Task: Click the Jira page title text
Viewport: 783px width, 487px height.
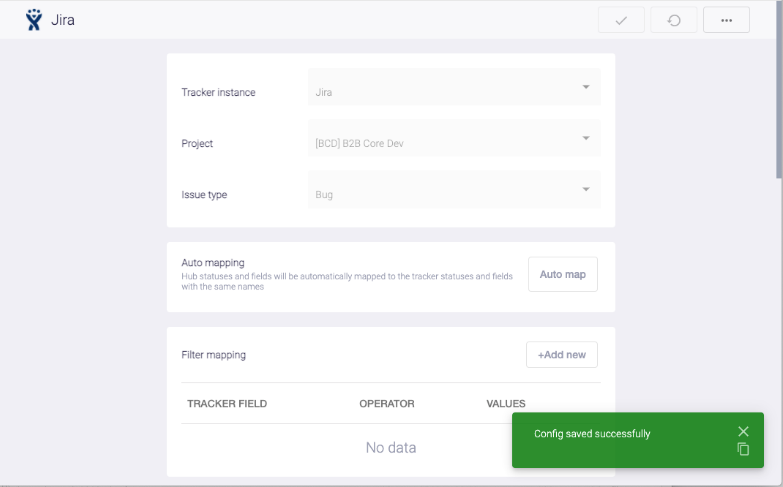Action: point(63,20)
